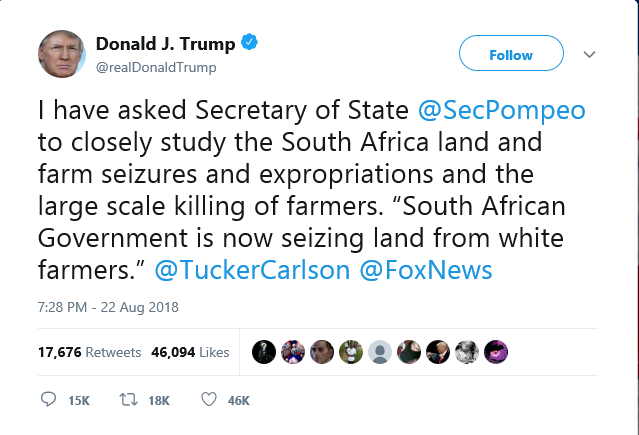Open the 7:28 PM - 22 Aug 2018 timestamp
The image size is (639, 435).
pyautogui.click(x=108, y=307)
